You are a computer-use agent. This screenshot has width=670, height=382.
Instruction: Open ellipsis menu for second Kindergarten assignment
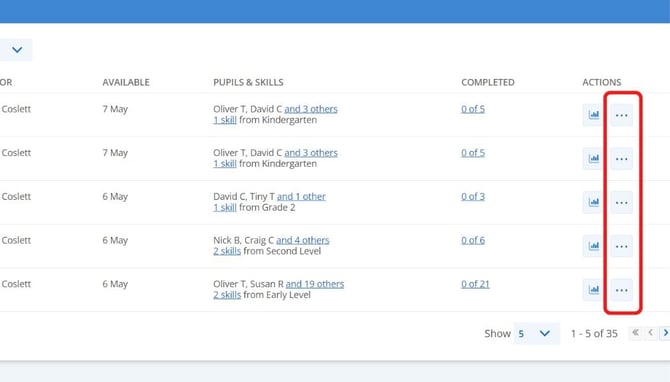621,159
